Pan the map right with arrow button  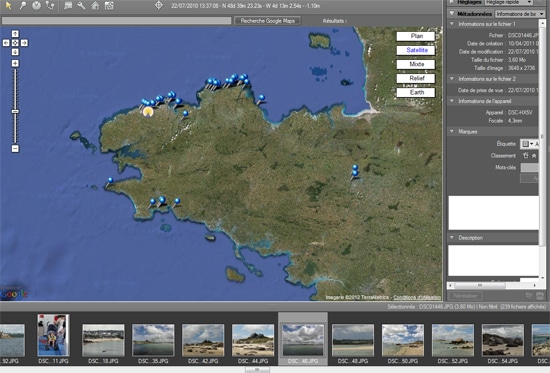(x=24, y=43)
